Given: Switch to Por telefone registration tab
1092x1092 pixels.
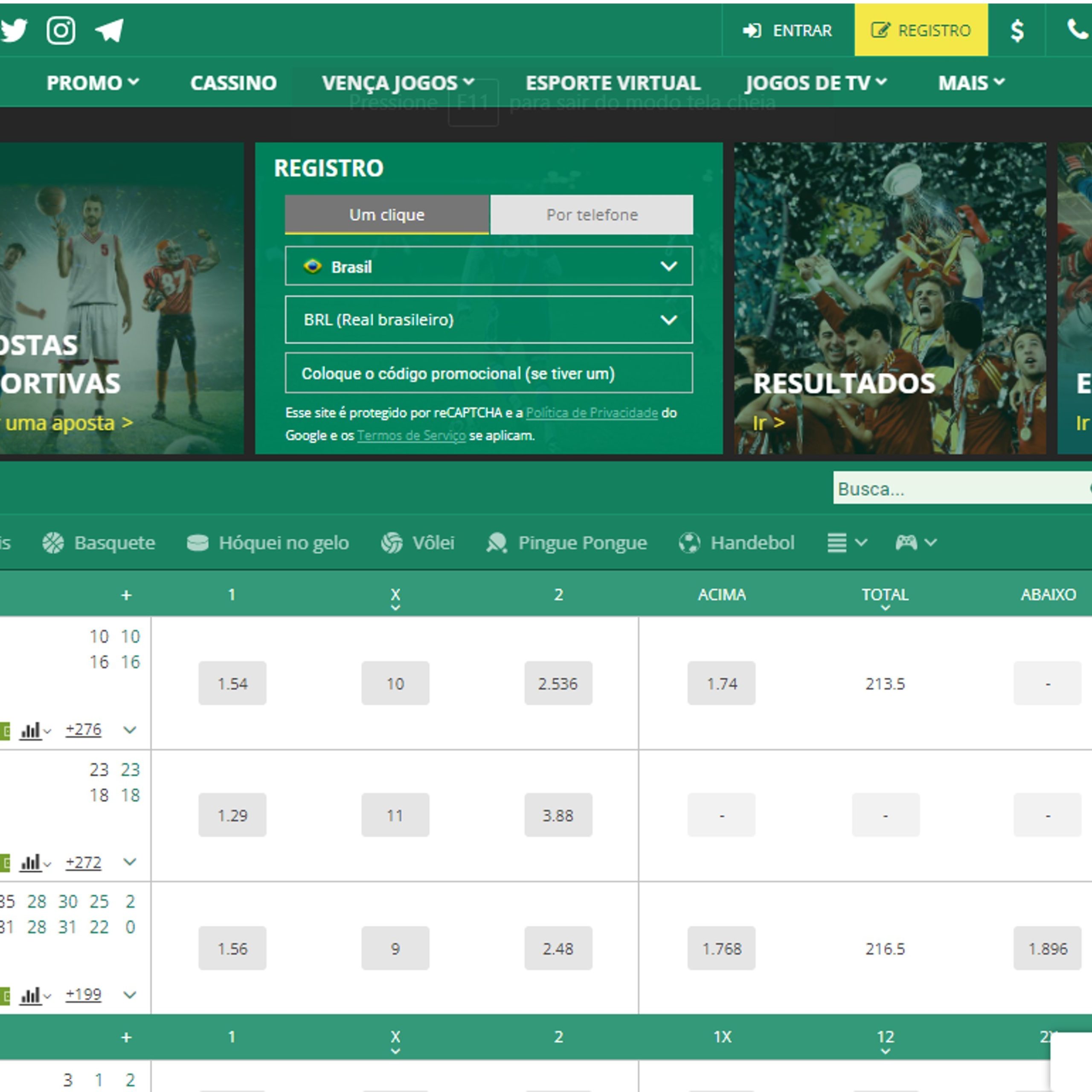Looking at the screenshot, I should (x=592, y=215).
